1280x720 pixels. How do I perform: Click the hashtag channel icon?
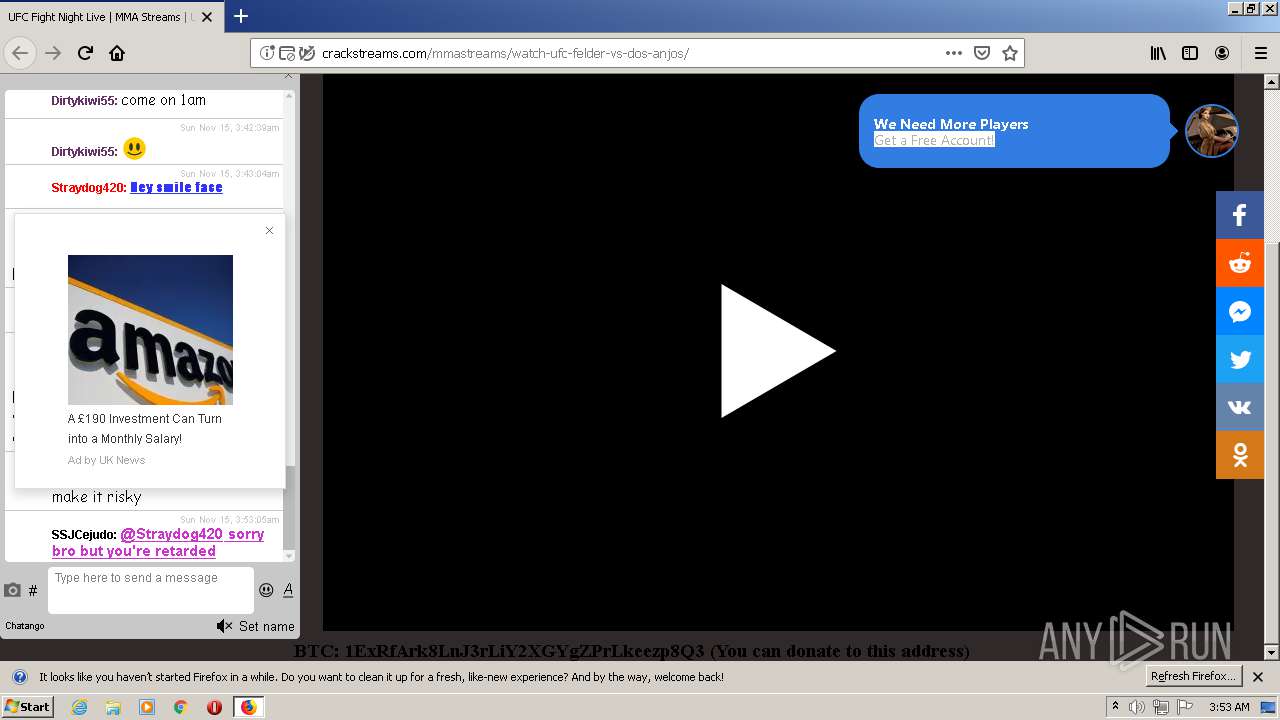[33, 591]
